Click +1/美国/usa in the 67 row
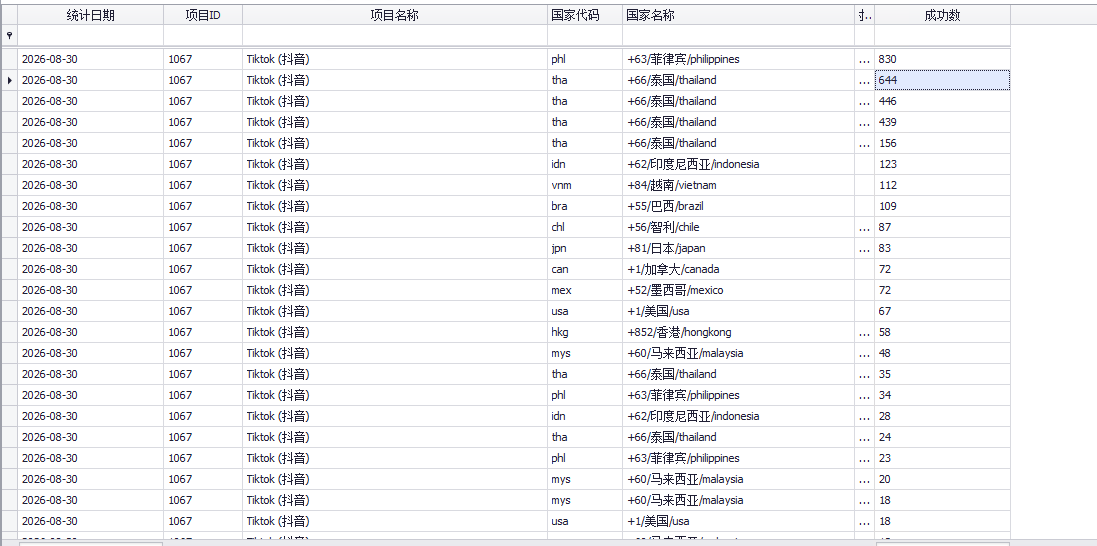 tap(739, 312)
